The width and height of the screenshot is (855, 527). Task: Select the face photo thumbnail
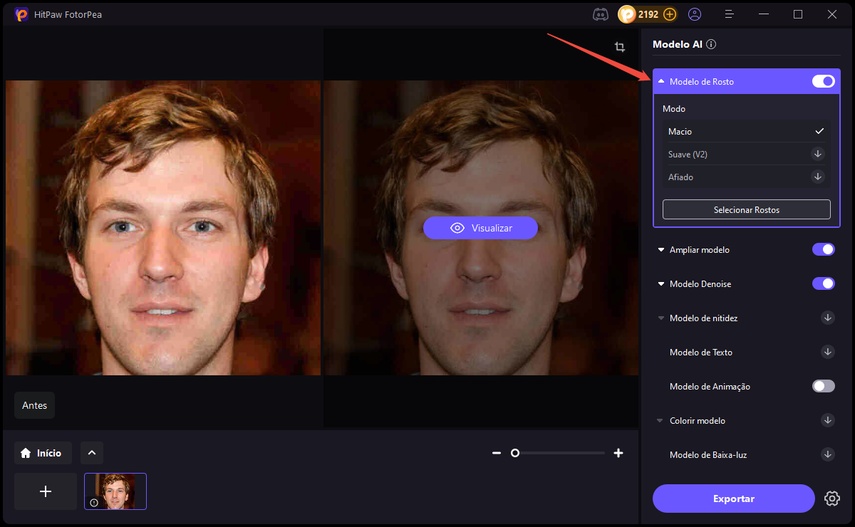pyautogui.click(x=115, y=492)
